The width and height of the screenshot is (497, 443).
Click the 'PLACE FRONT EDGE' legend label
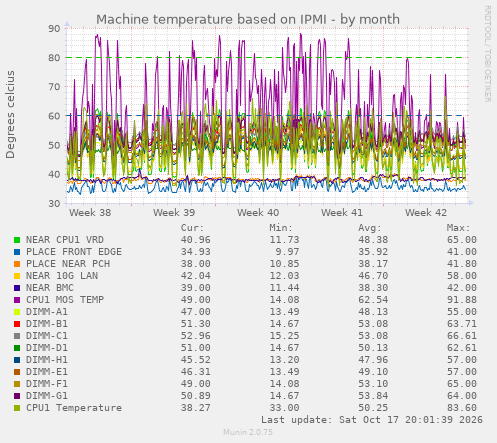[74, 252]
